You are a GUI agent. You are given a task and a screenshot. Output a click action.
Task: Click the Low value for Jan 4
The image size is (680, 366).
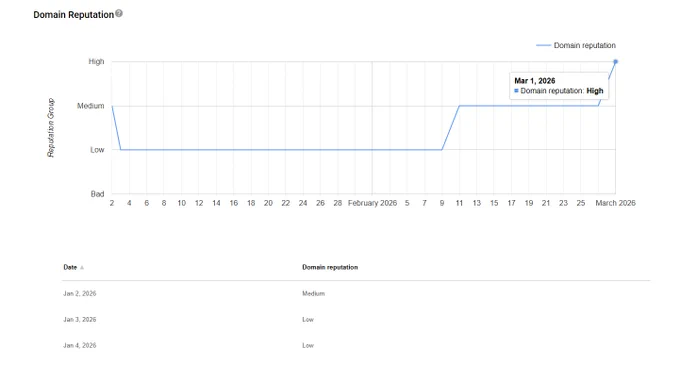(308, 346)
